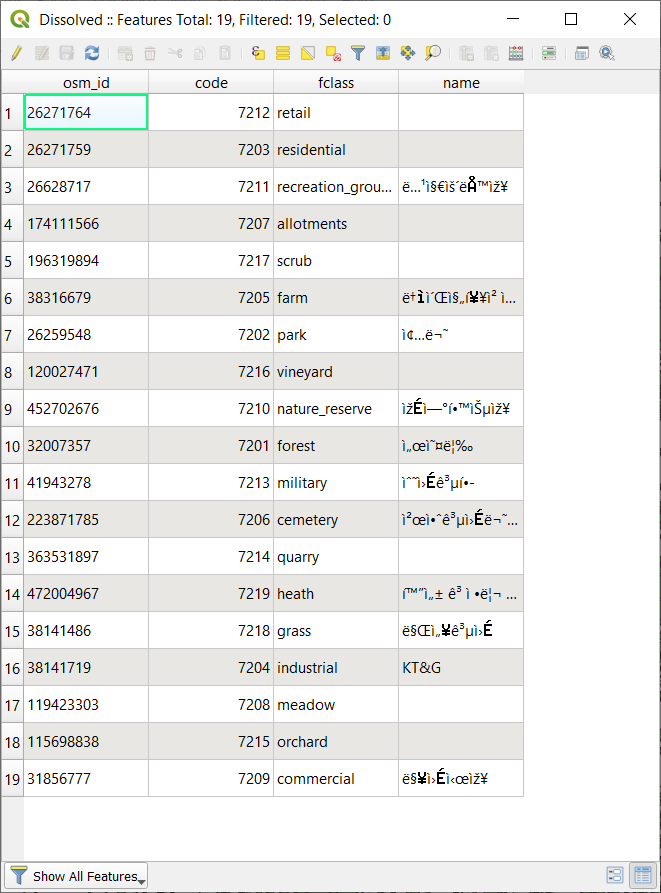Click the fclass cell 'orchard'

point(336,742)
